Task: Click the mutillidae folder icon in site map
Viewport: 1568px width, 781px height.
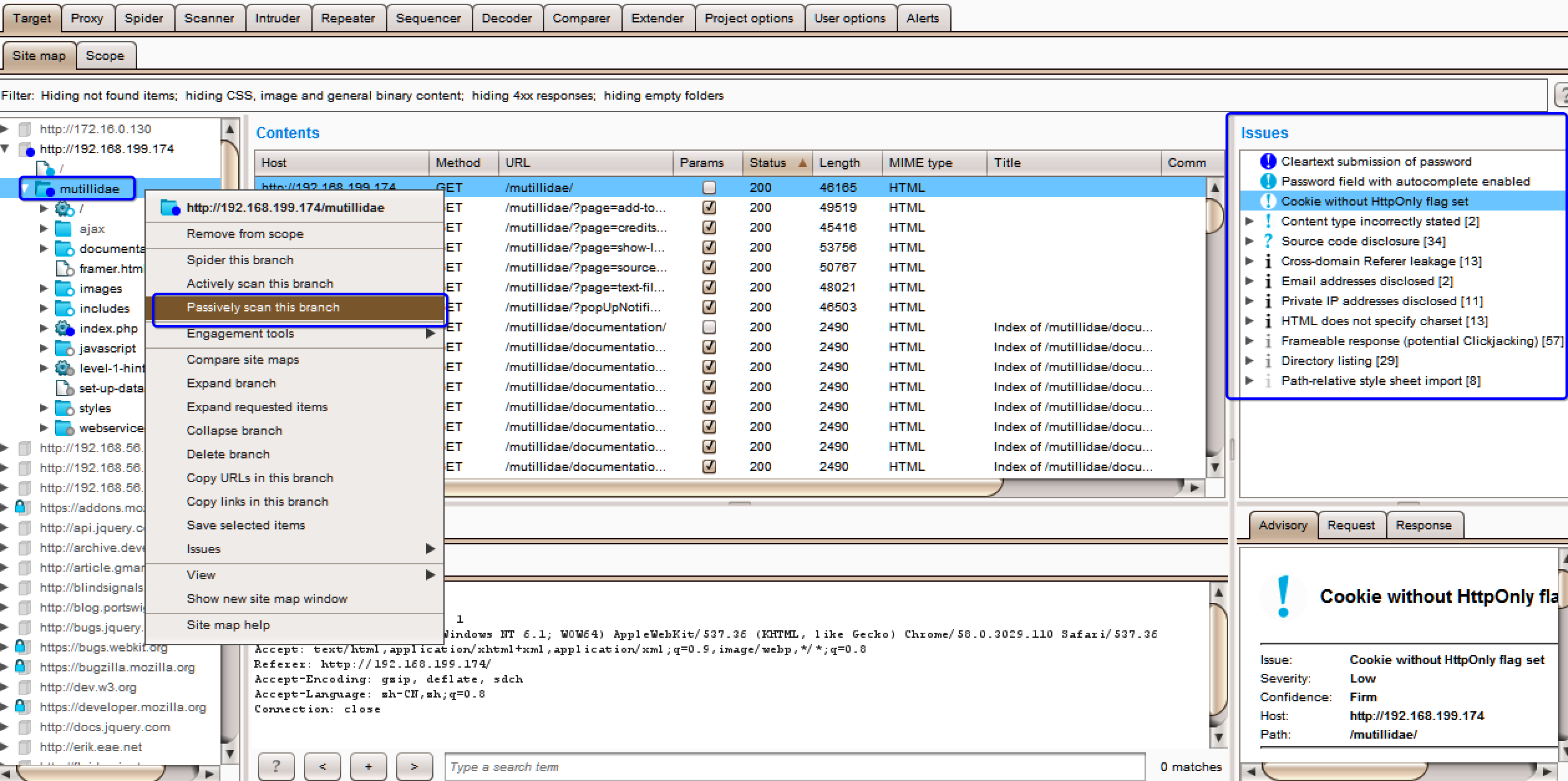Action: pos(42,188)
